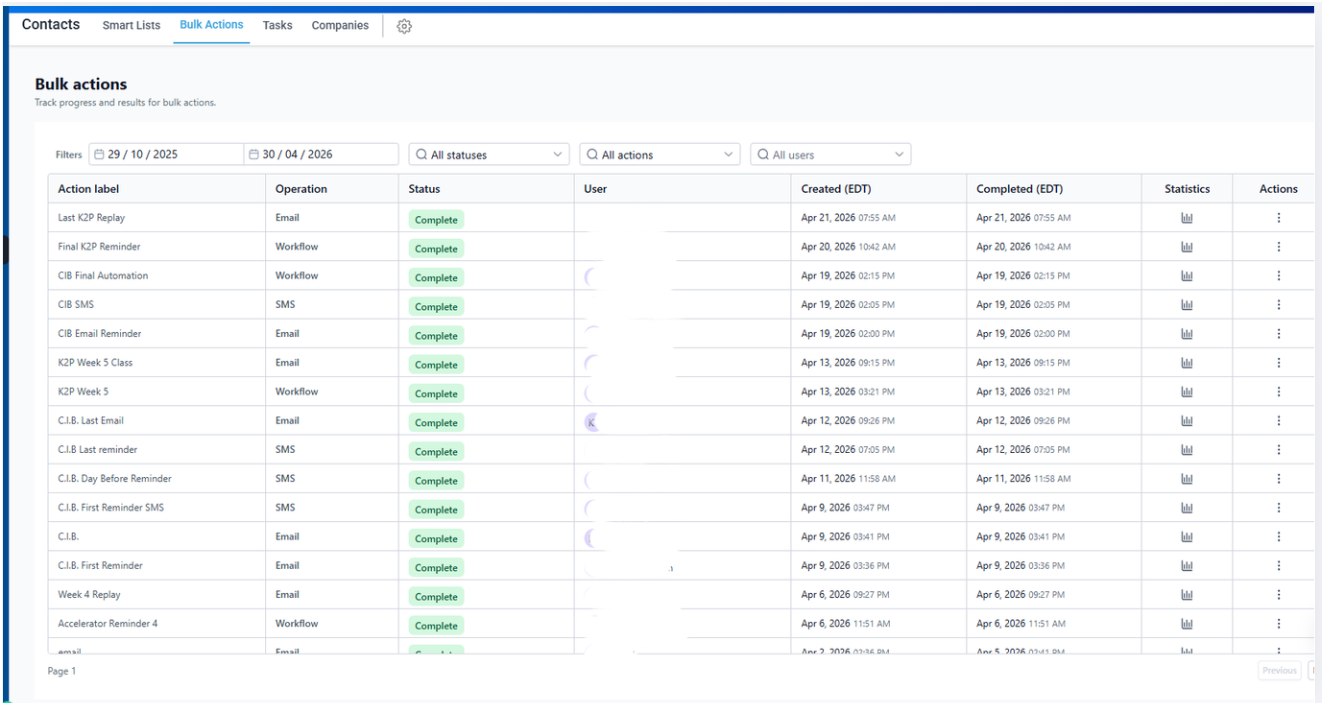This screenshot has width=1324, height=705.
Task: Pick start date 29 / 10 / 2025
Action: 166,155
